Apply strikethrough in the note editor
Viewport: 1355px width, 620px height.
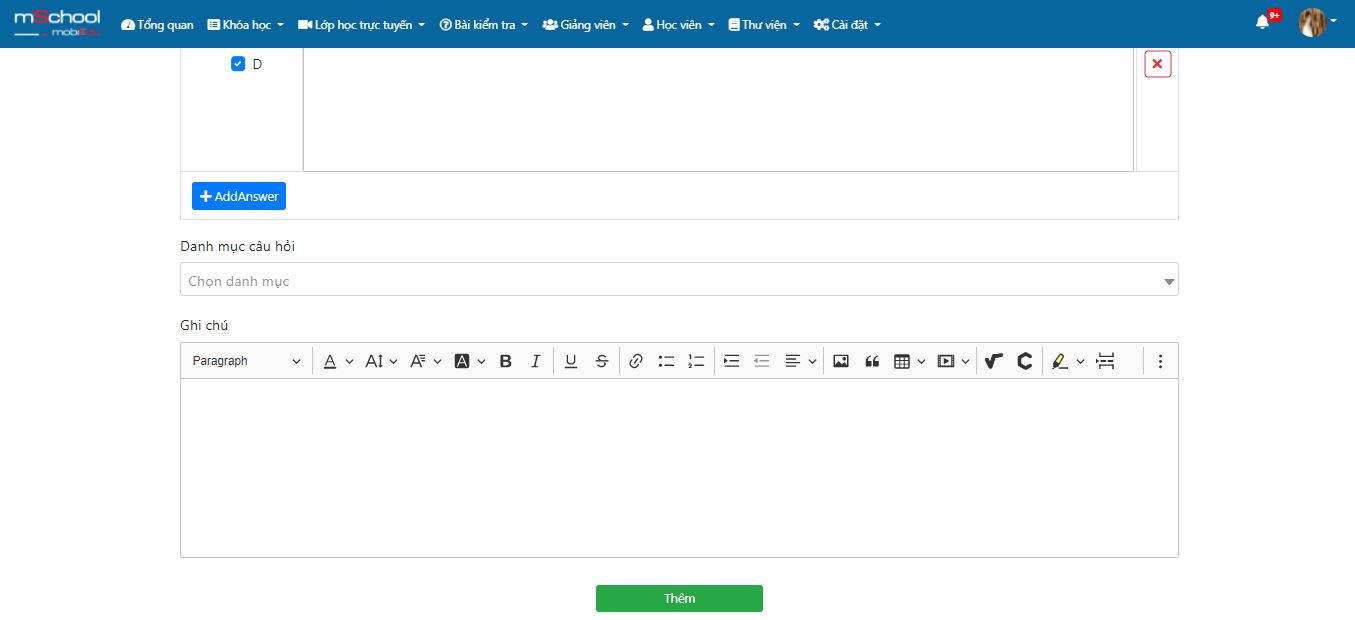pyautogui.click(x=601, y=361)
